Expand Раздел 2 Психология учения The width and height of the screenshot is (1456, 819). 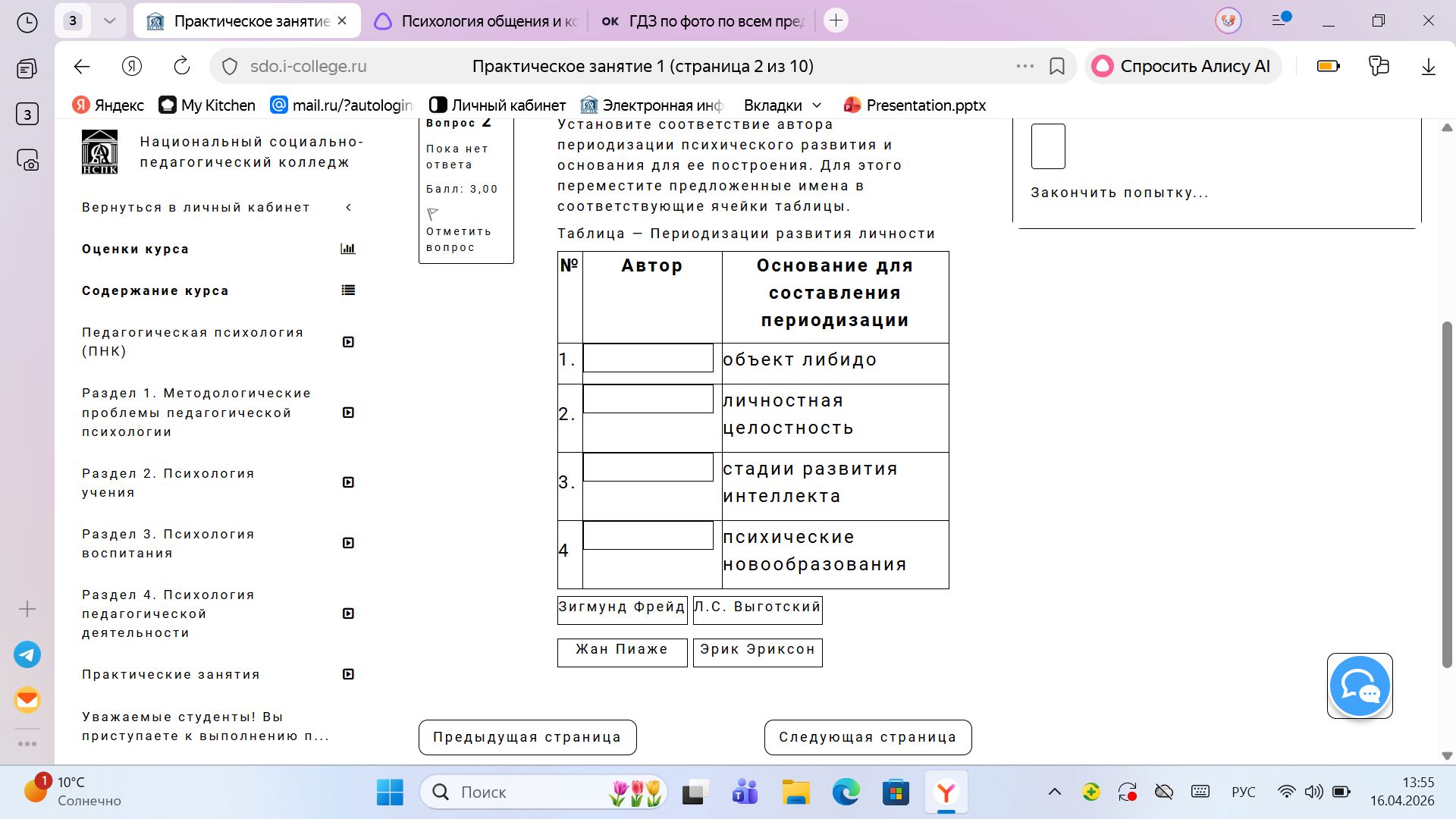348,482
